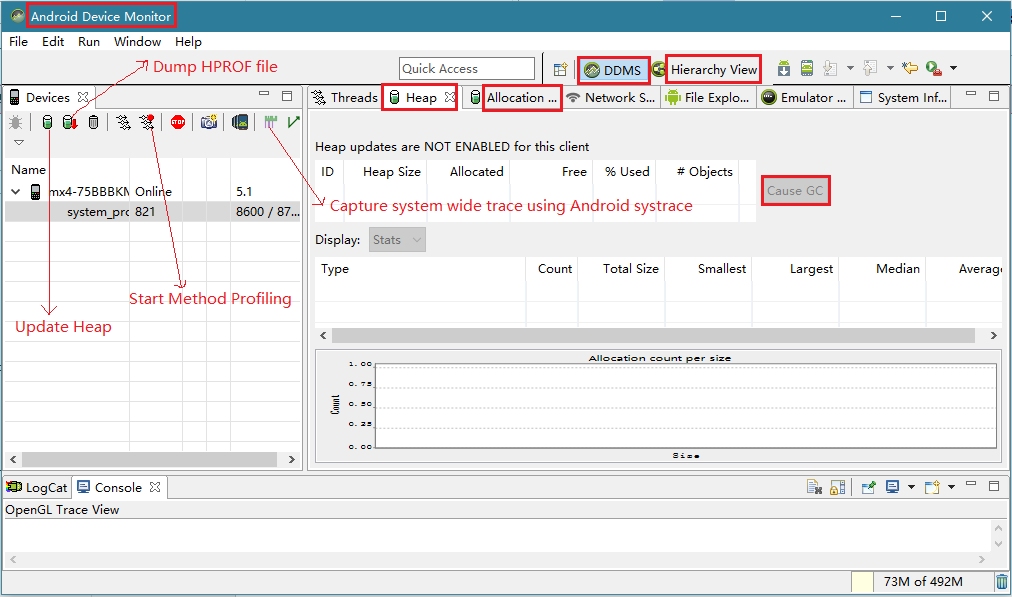1012x597 pixels.
Task: Open the Window menu
Action: click(137, 42)
